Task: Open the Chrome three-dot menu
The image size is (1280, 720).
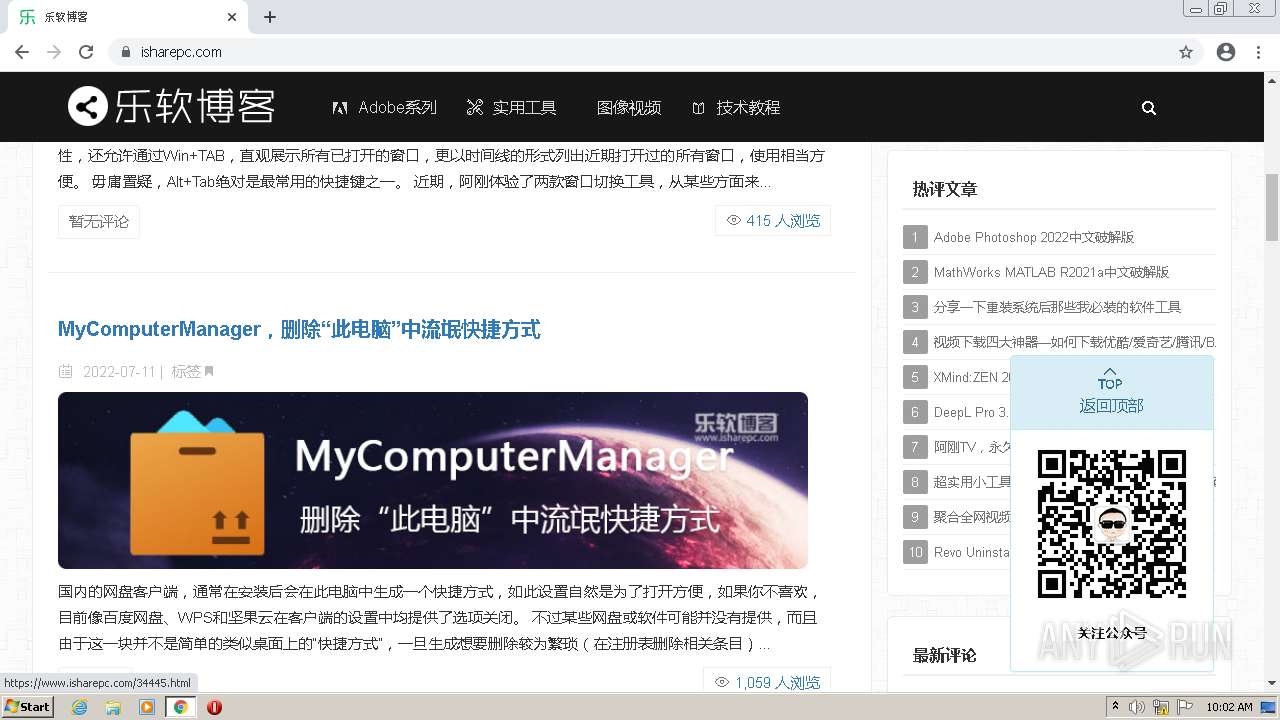Action: click(1258, 52)
